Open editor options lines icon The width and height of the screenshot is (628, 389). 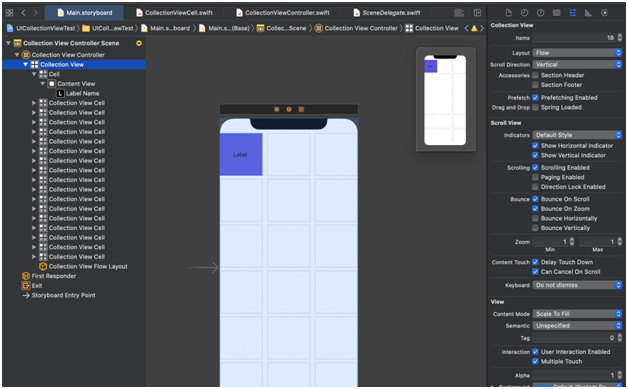tap(459, 13)
